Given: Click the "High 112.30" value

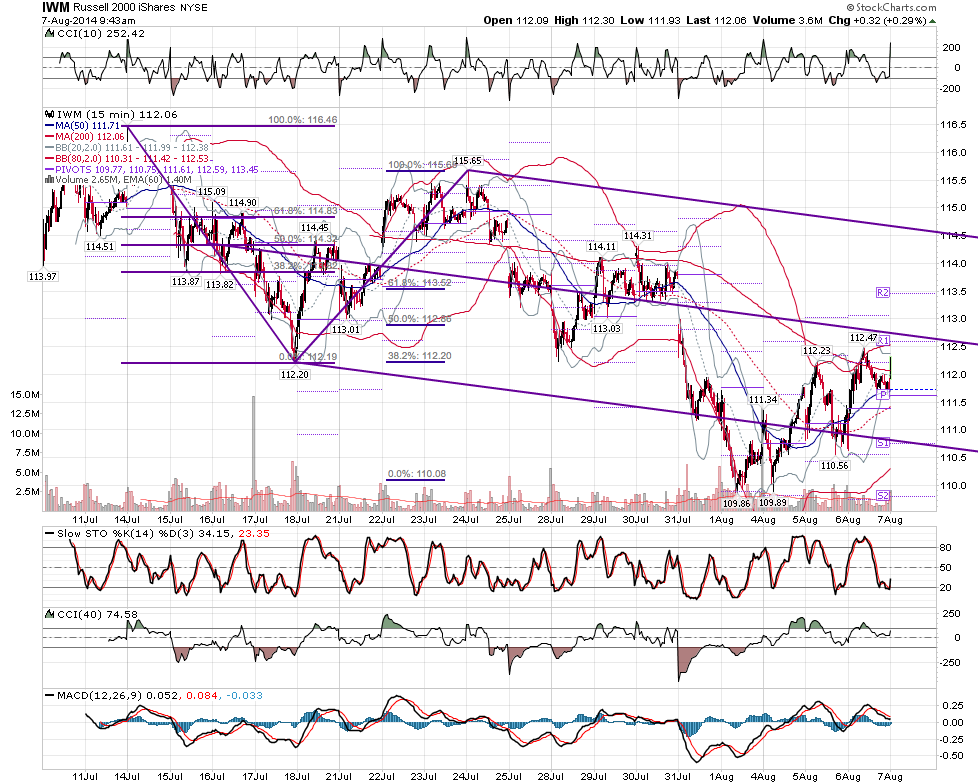Looking at the screenshot, I should 584,21.
